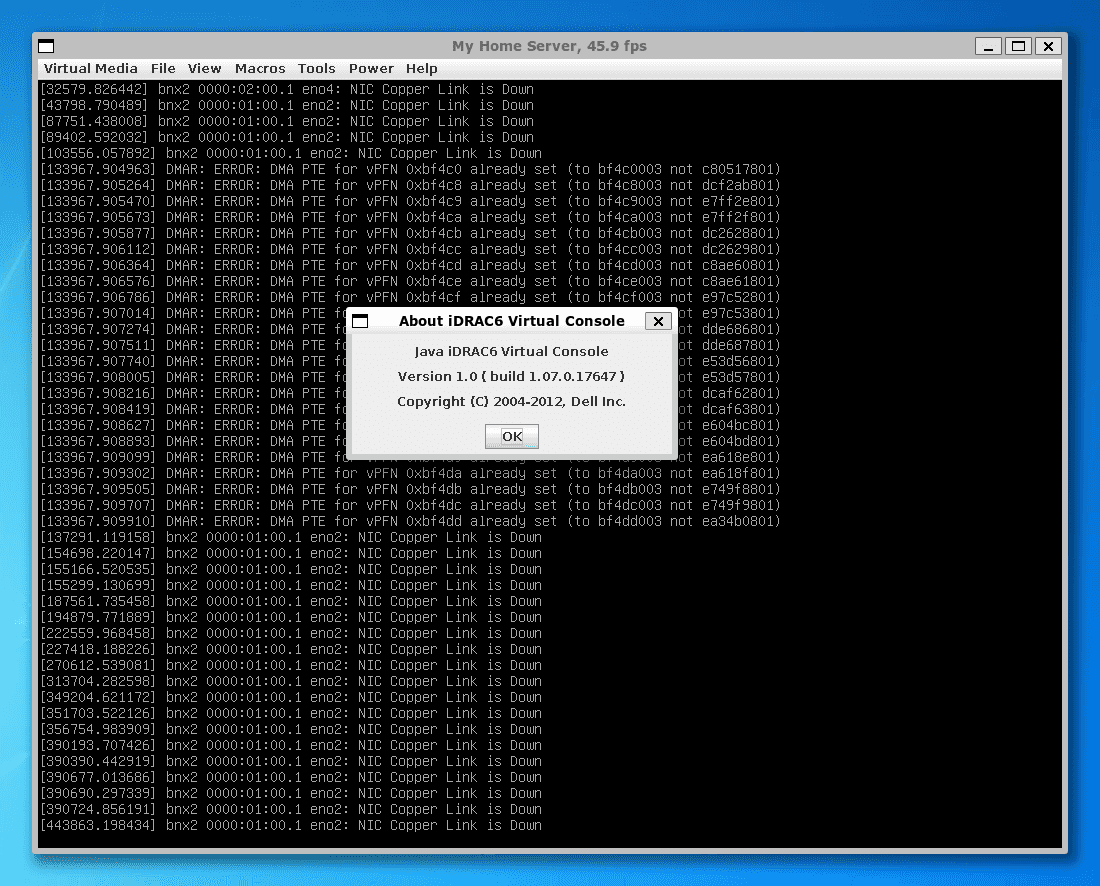Maximize the My Home Server console window
This screenshot has width=1100, height=886.
tap(1018, 46)
